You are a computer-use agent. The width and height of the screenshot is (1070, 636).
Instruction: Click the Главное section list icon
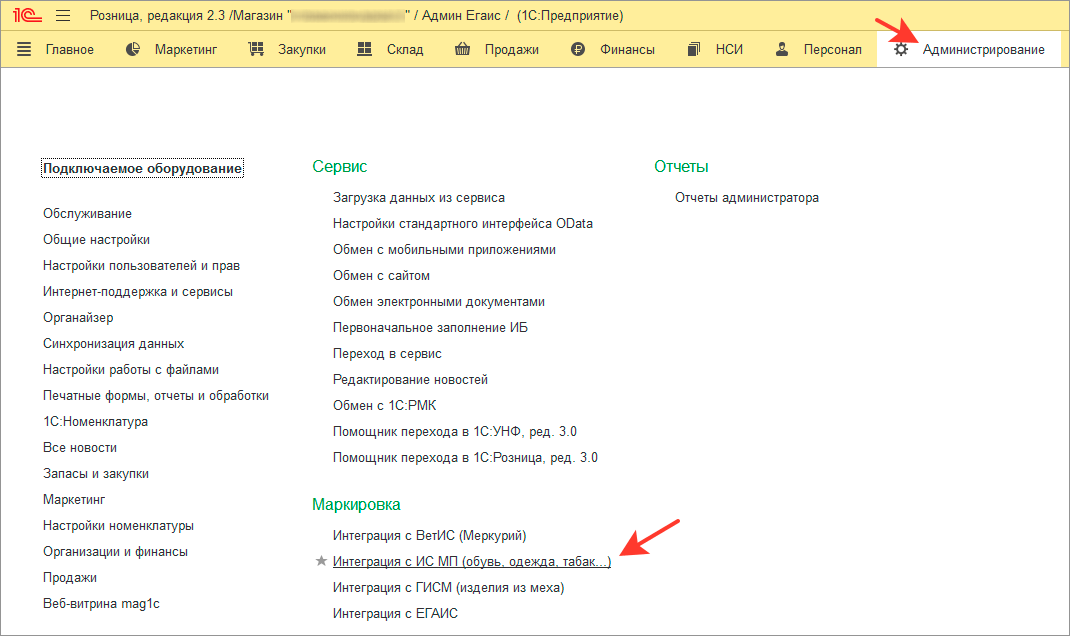point(24,49)
